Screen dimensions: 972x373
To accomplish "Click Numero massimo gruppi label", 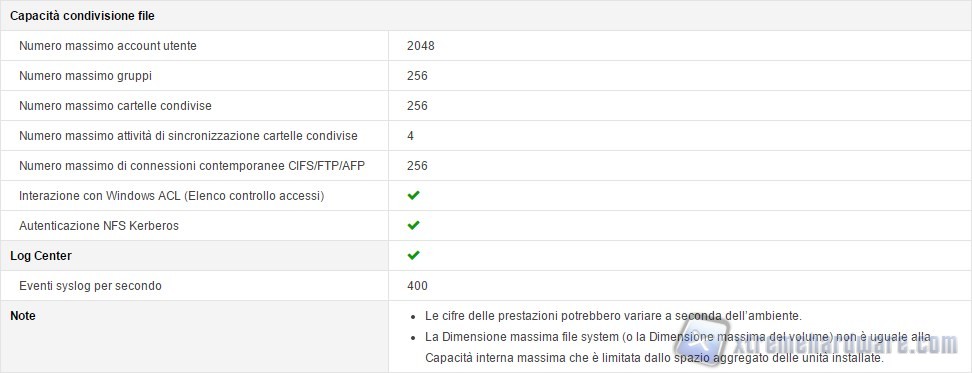I will click(x=86, y=76).
